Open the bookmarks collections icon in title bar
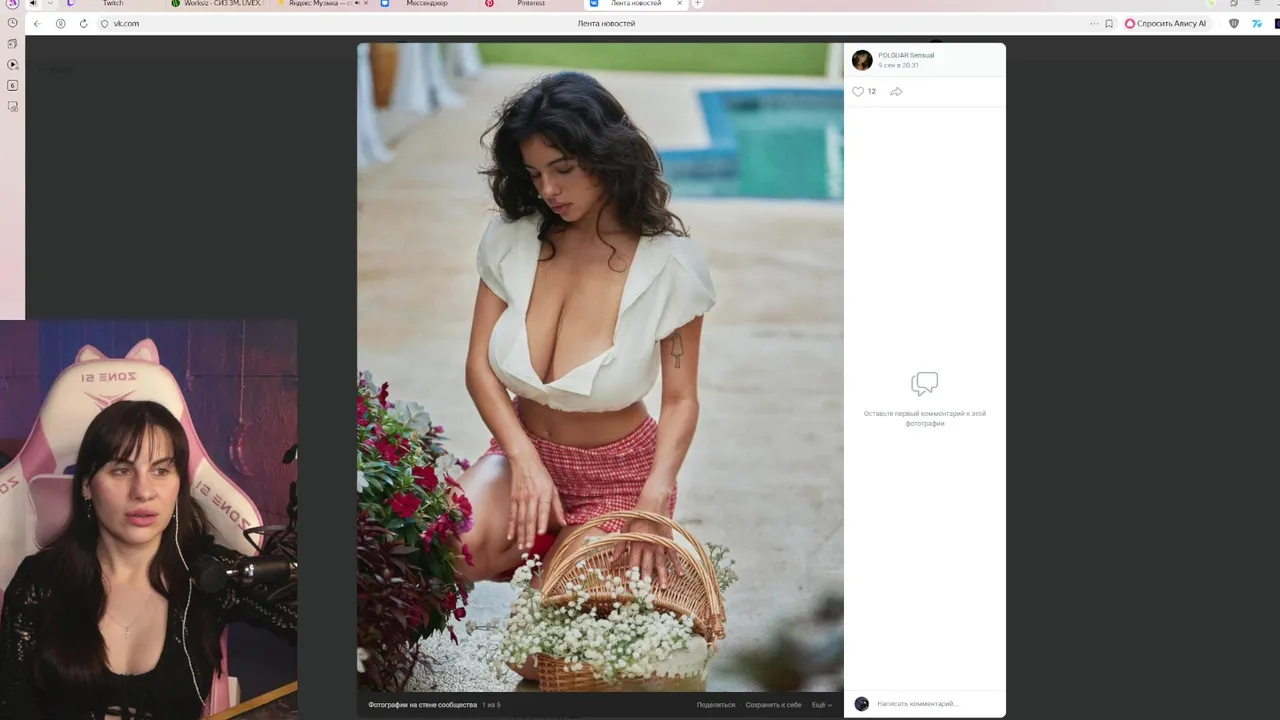 (x=1233, y=4)
